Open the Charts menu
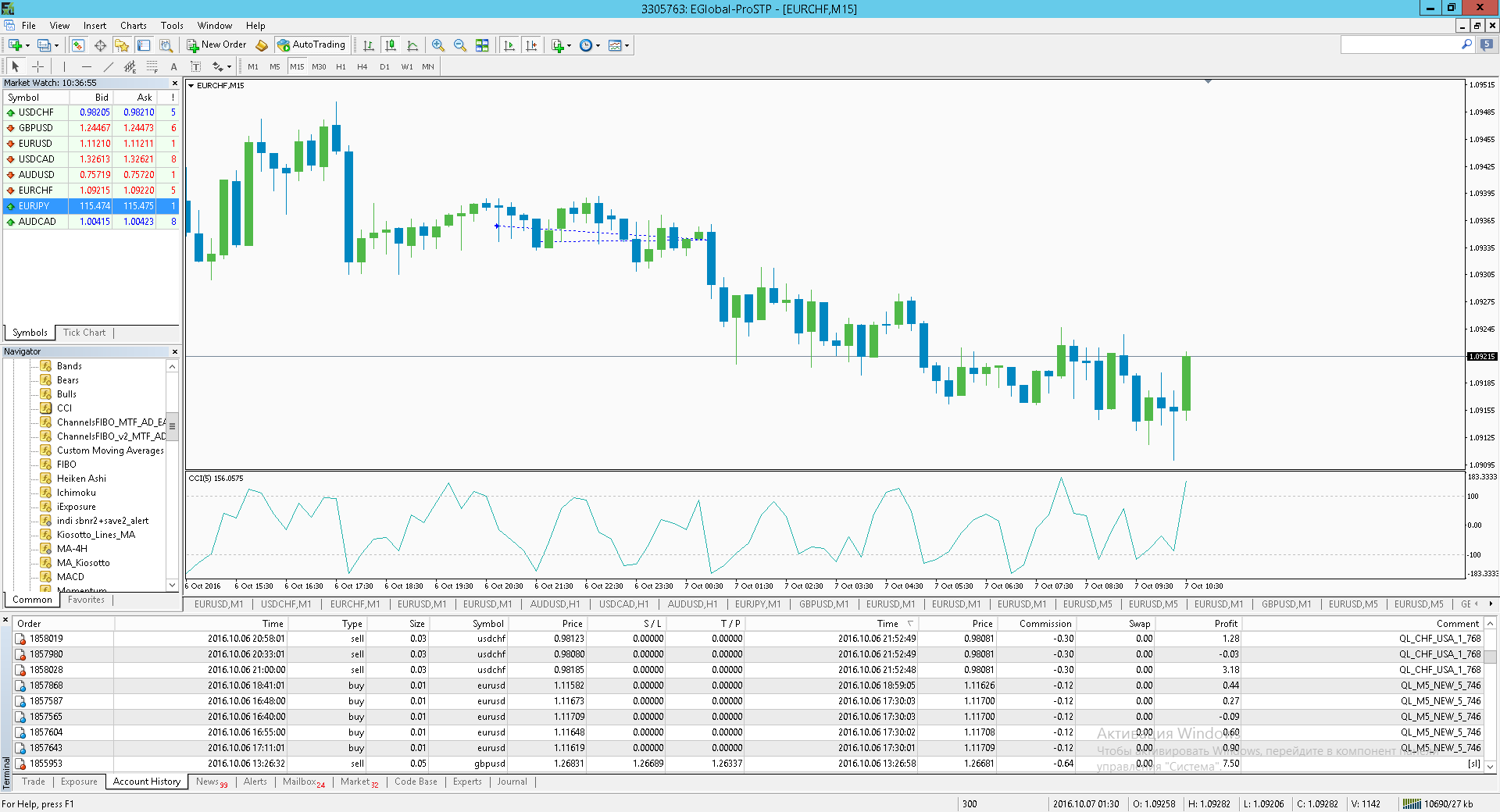Screen dimensions: 1500x812 click(x=133, y=26)
